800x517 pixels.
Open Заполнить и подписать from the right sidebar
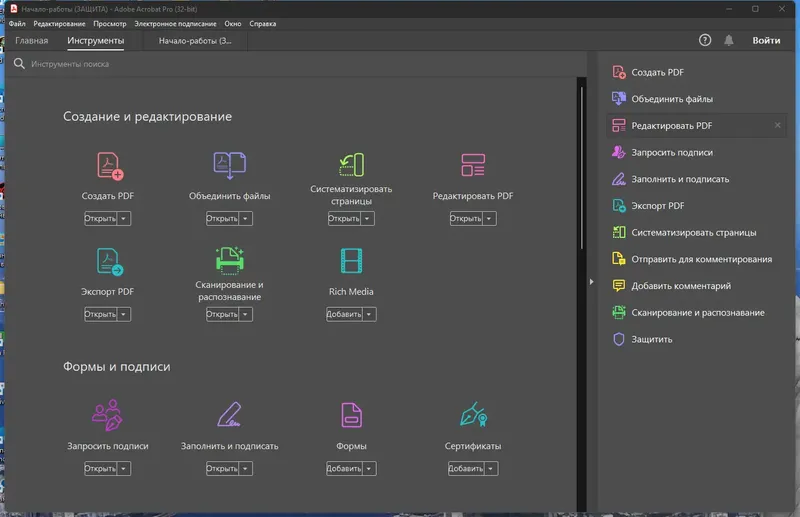[x=696, y=179]
